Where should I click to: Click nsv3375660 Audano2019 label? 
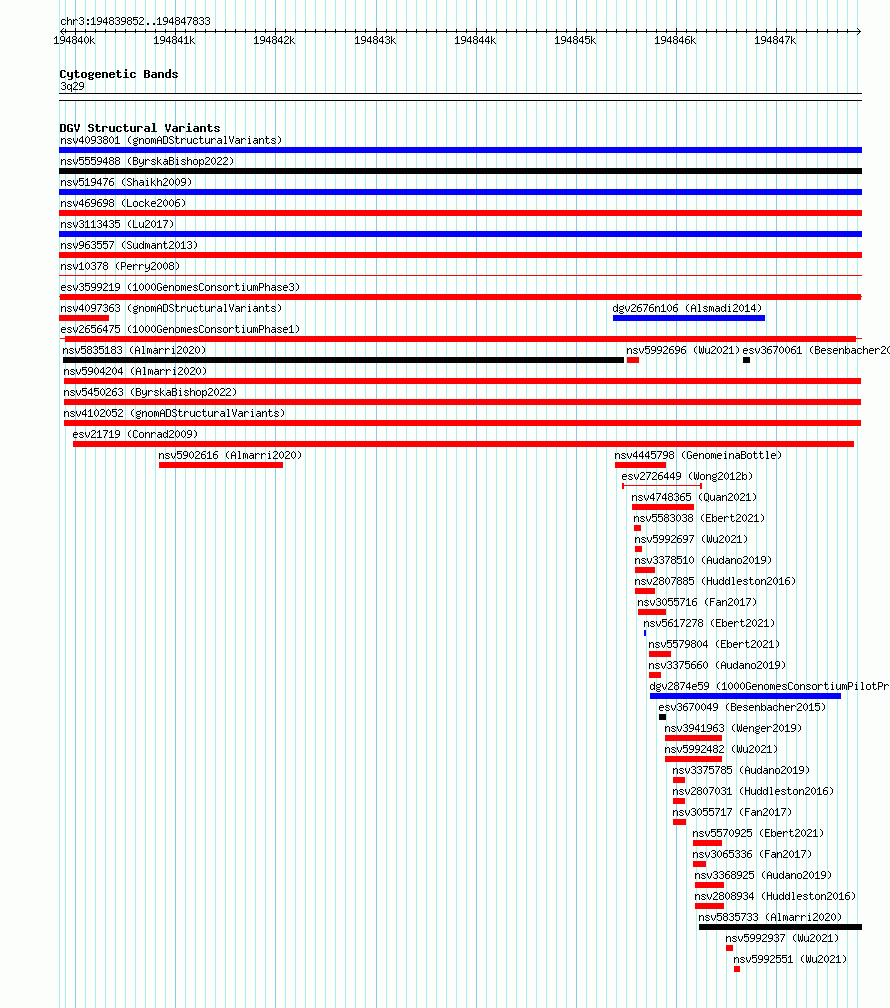pyautogui.click(x=717, y=665)
